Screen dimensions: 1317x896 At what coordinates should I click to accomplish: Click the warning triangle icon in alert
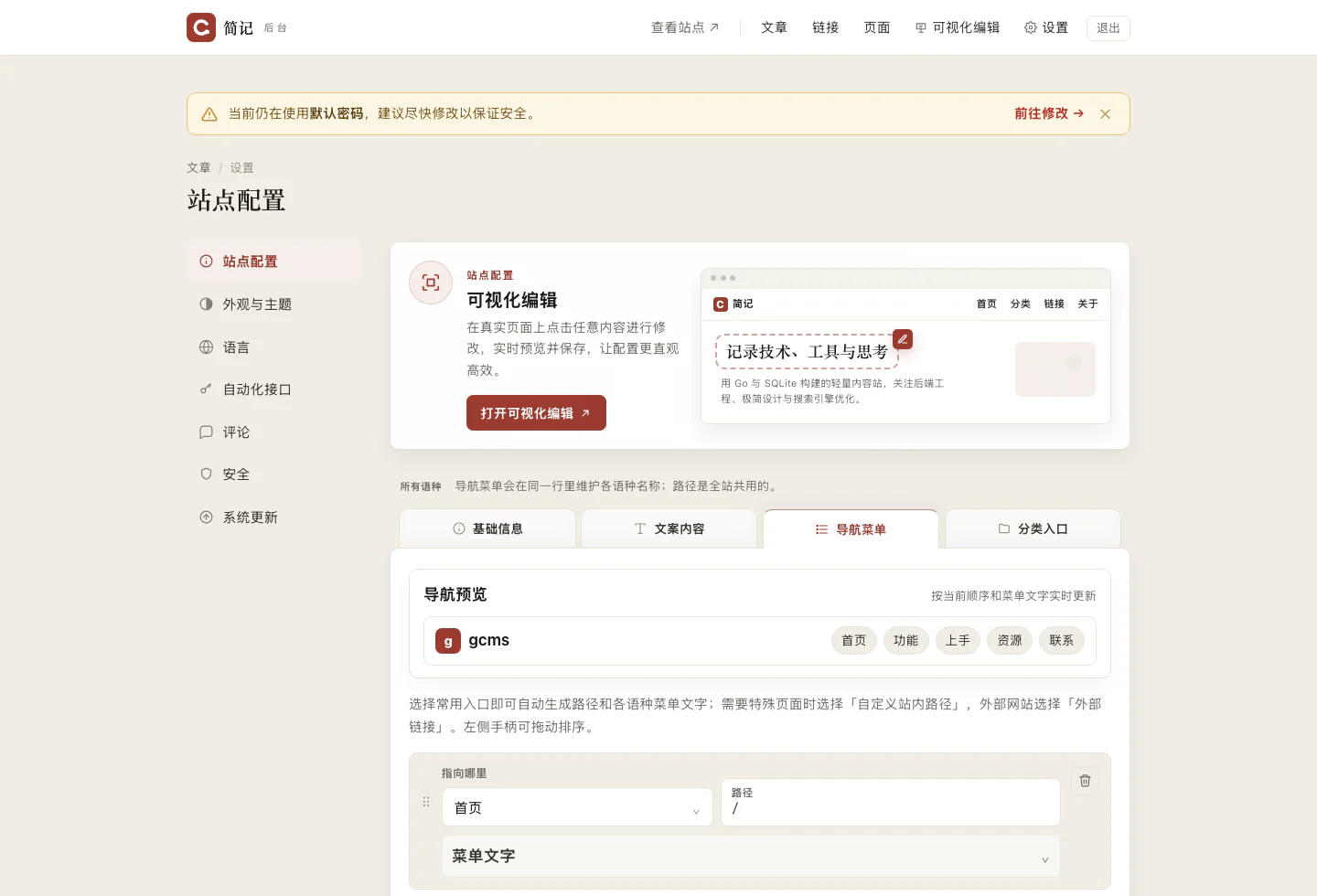click(209, 114)
